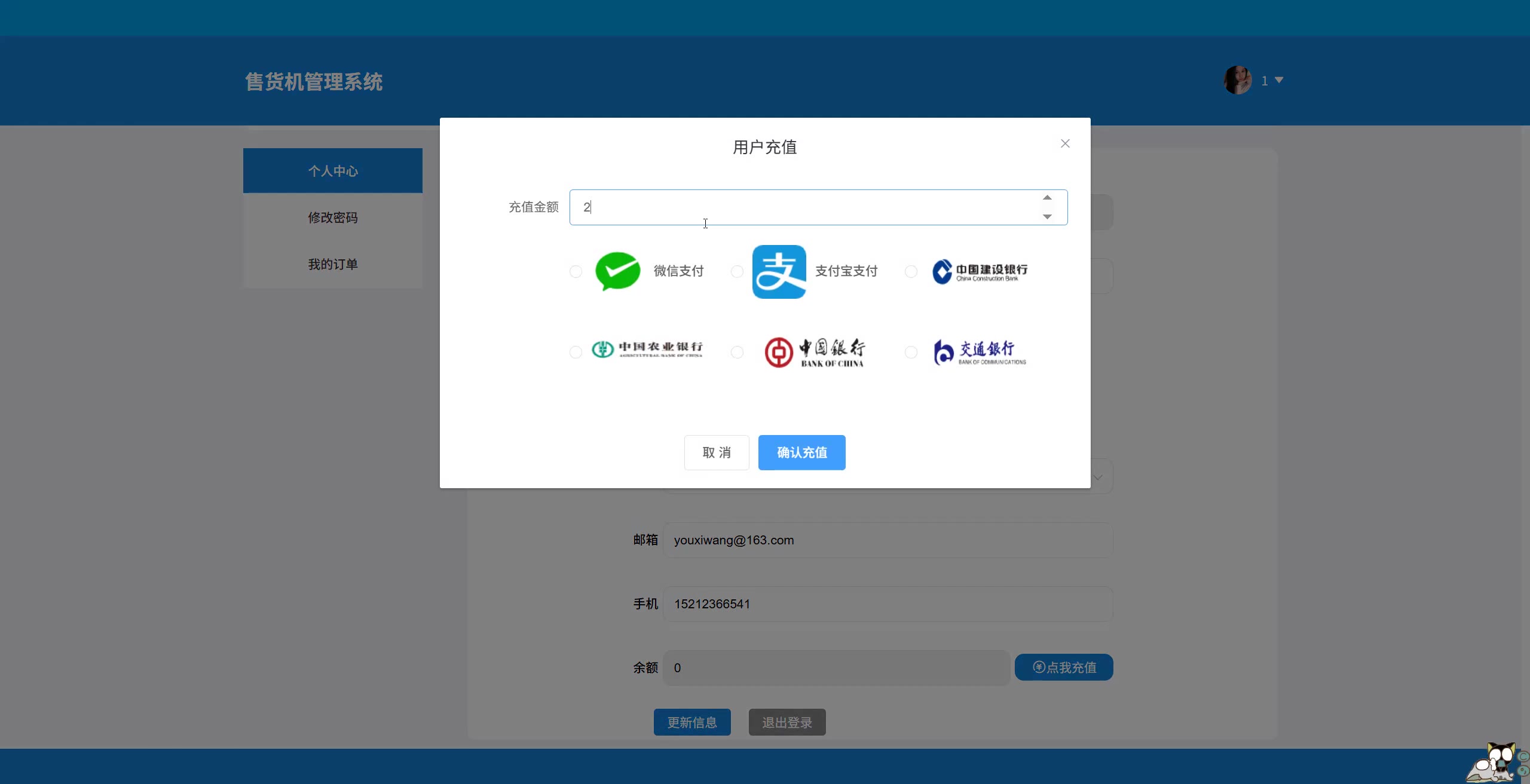The image size is (1530, 784).
Task: Open the 我的订单 sidebar menu item
Action: (x=332, y=264)
